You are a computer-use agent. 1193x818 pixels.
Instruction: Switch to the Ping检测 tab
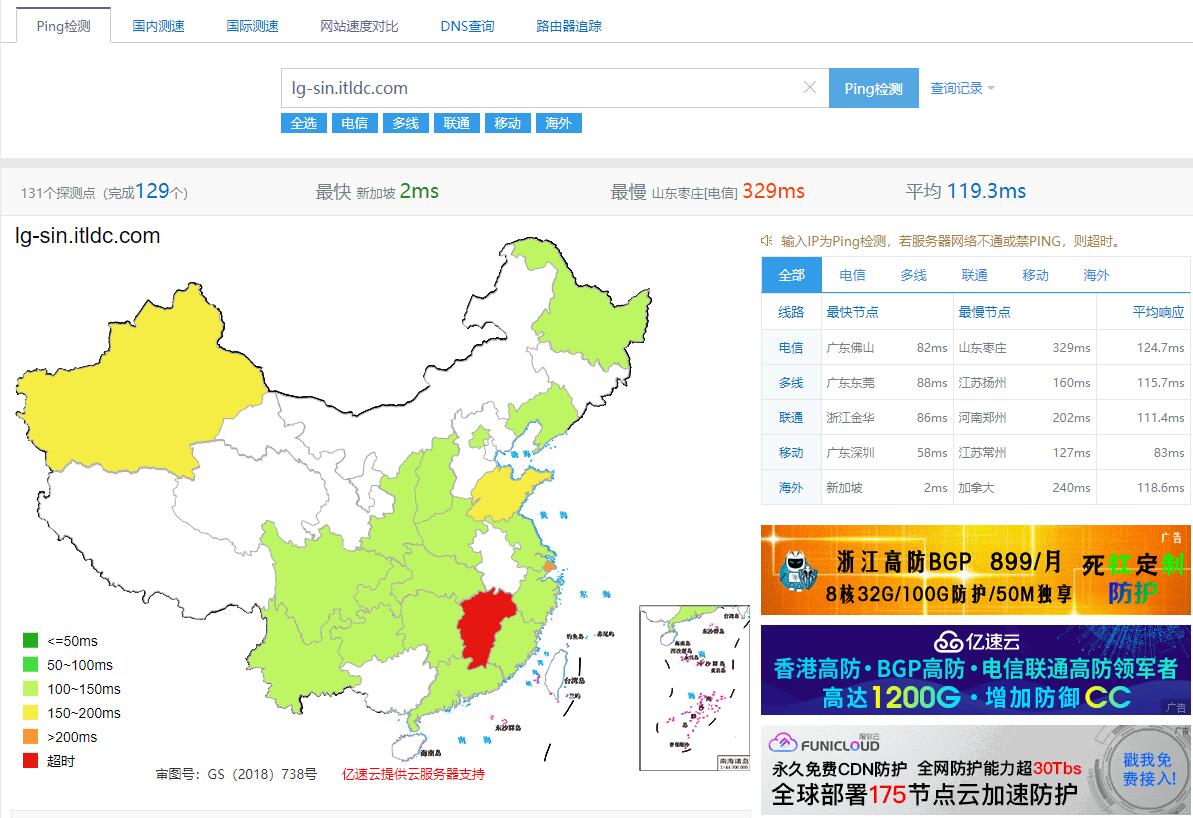pos(63,26)
